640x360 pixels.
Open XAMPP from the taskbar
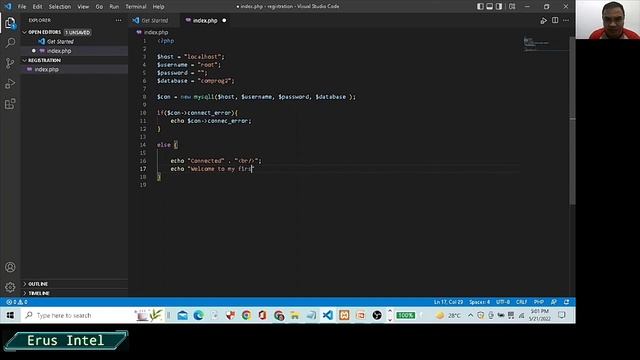click(344, 315)
